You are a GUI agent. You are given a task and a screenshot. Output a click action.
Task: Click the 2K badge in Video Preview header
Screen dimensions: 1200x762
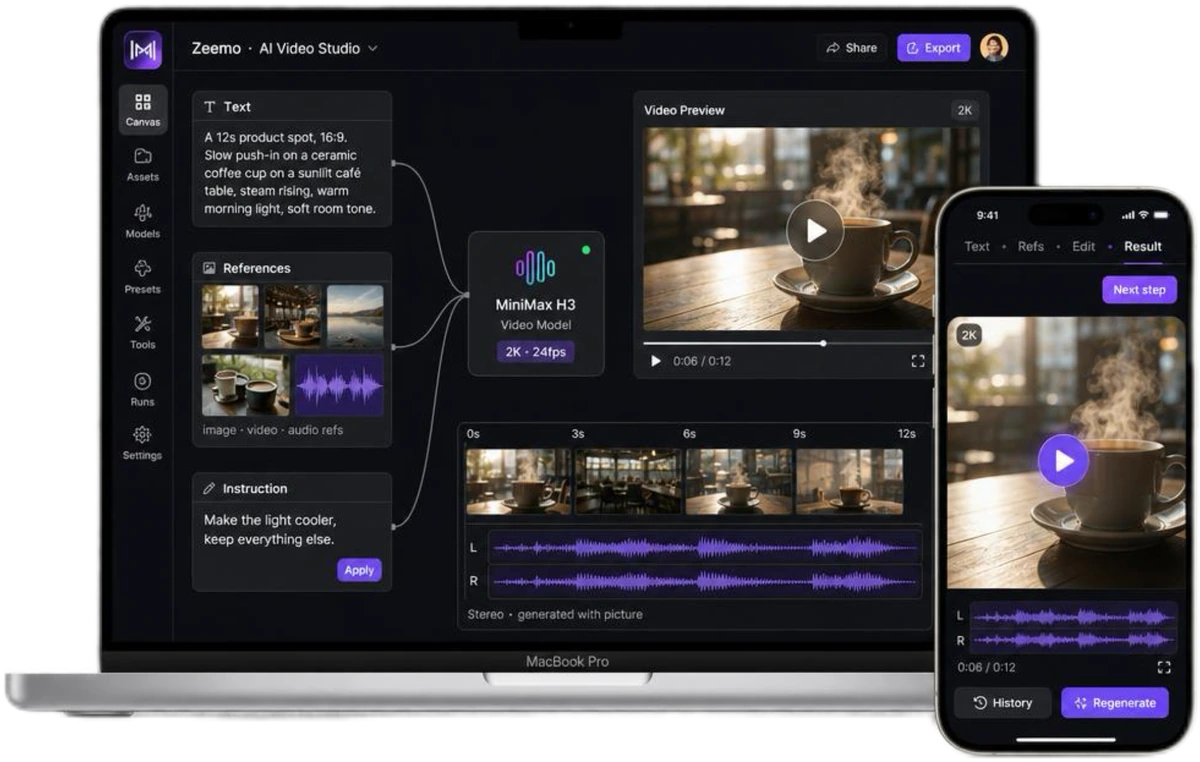click(965, 110)
